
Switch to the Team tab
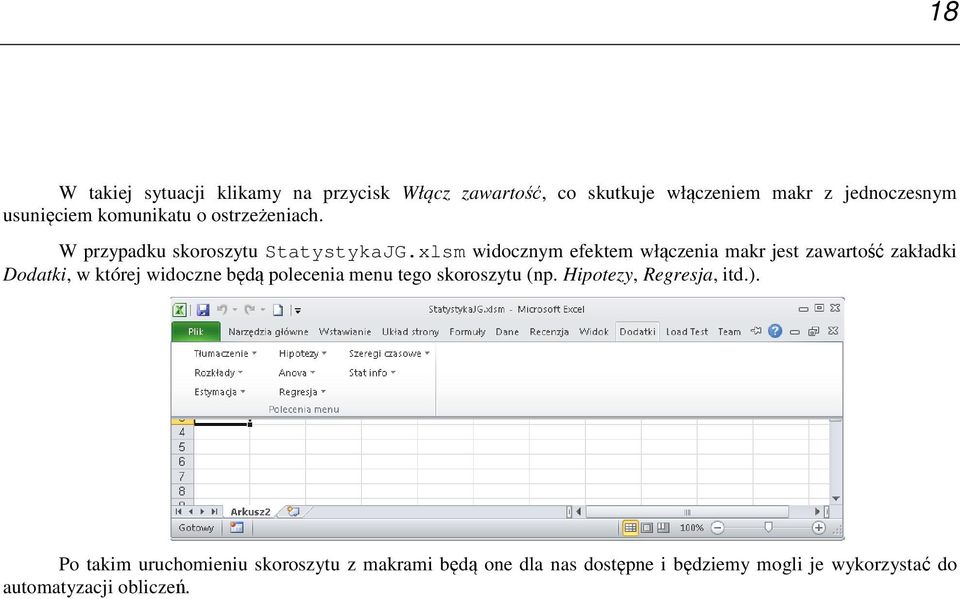click(x=729, y=331)
